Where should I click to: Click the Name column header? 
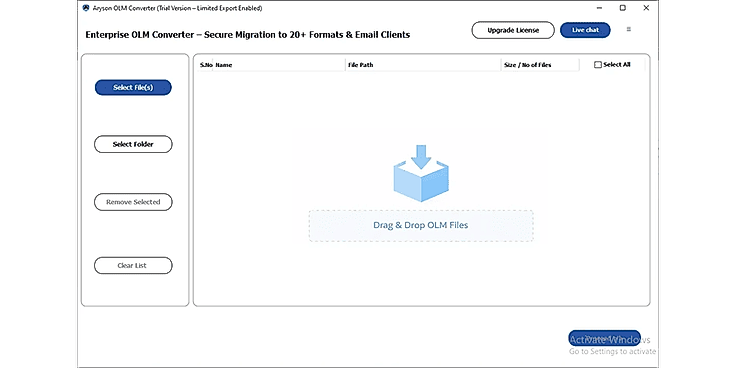[279, 65]
